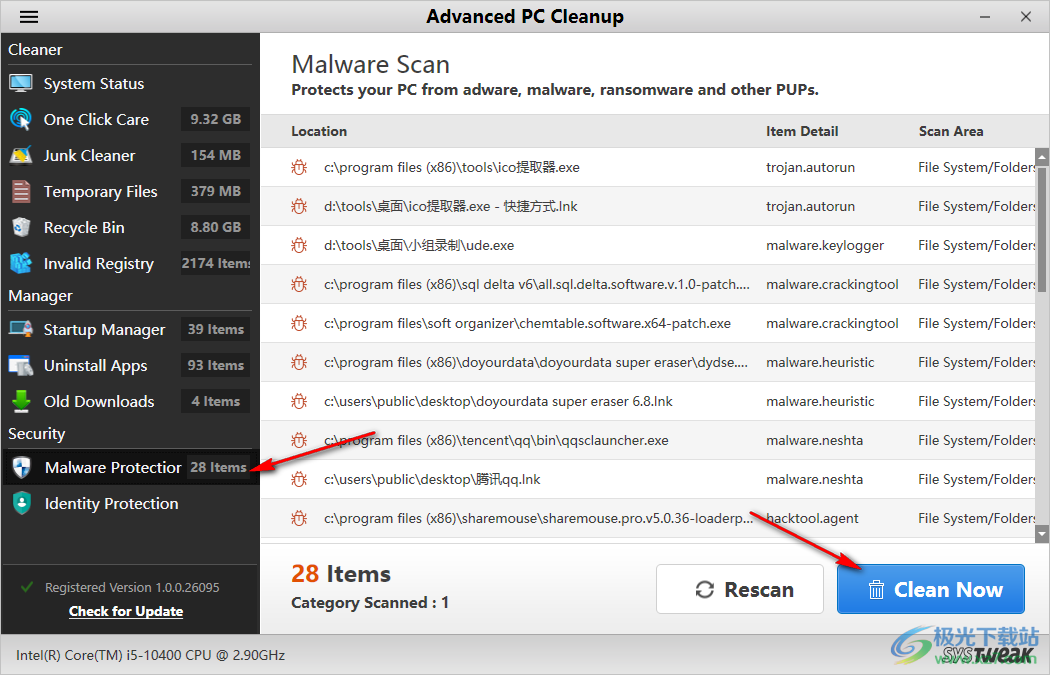Image resolution: width=1050 pixels, height=675 pixels.
Task: Click the One Click Care cursor icon
Action: (21, 119)
